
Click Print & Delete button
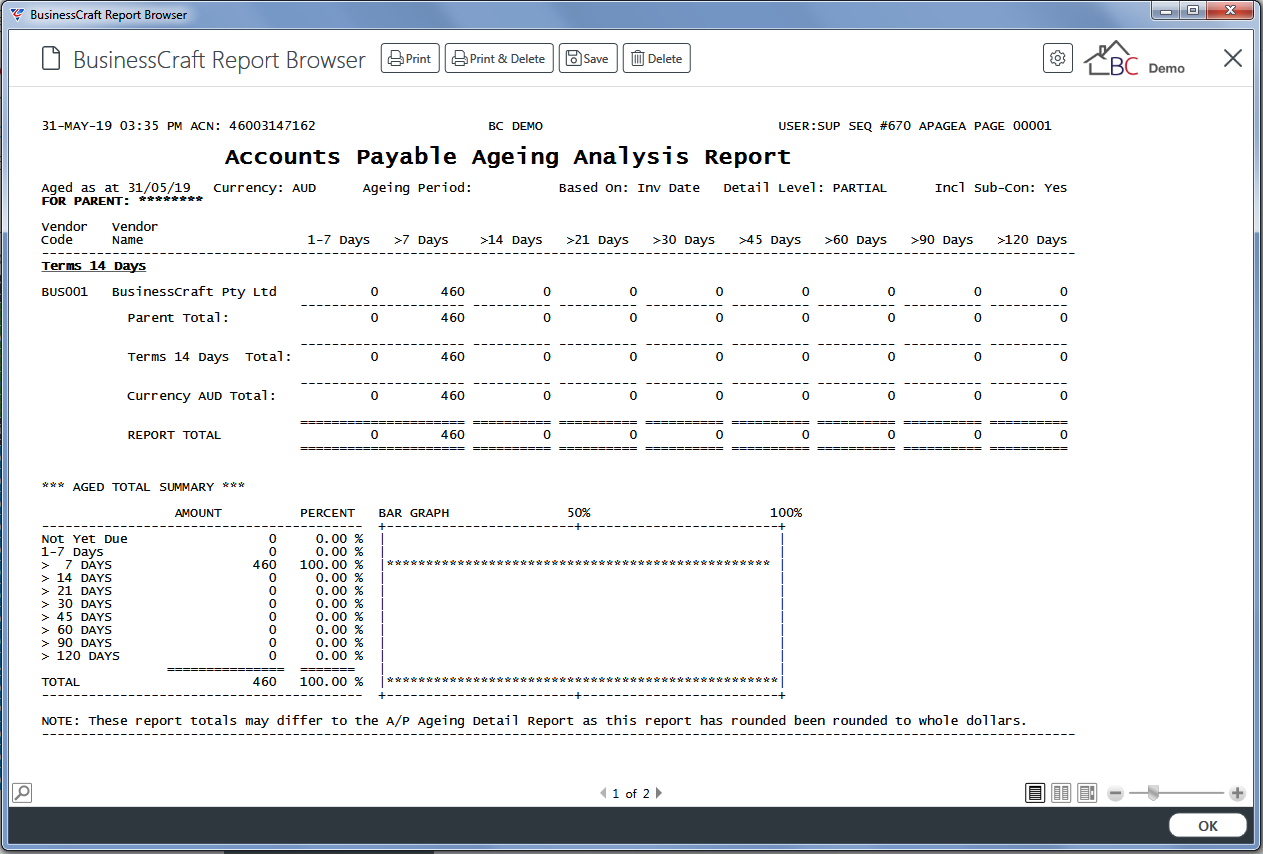pos(499,59)
